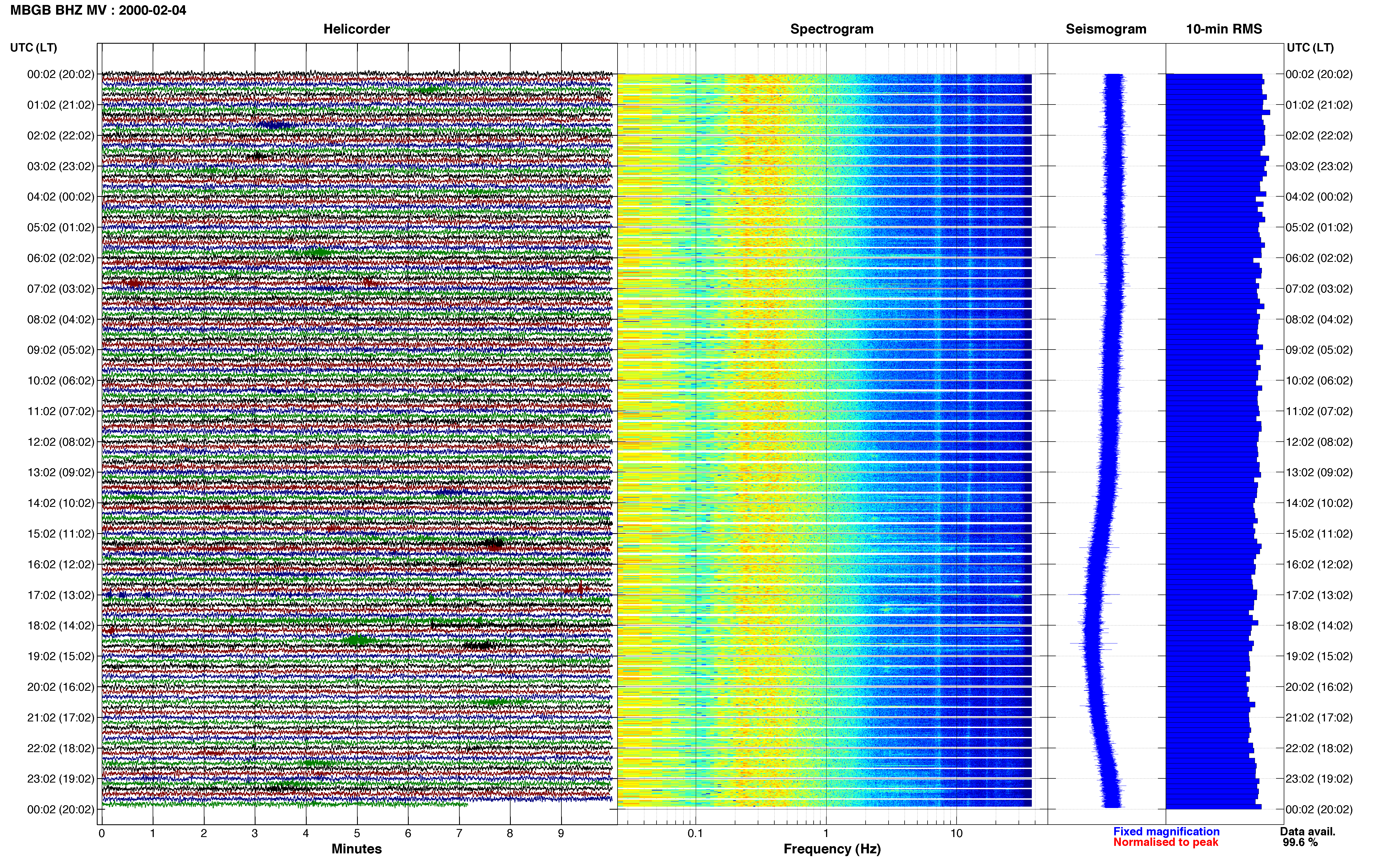Click left time label '10:02 (06:02)'
Image resolution: width=1388 pixels, height=868 pixels.
(x=61, y=380)
